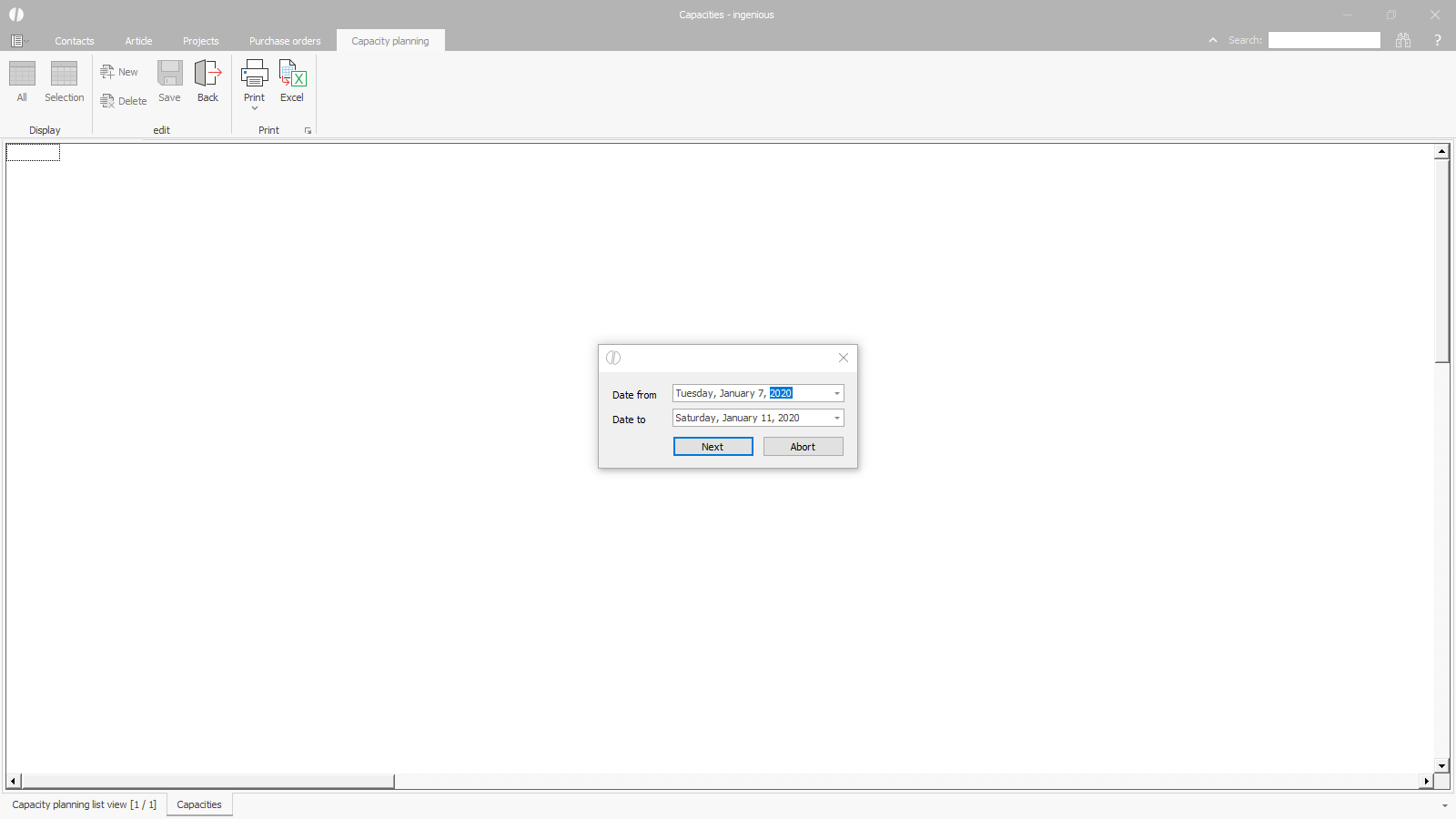This screenshot has width=1456, height=819.
Task: Click the binoculars search icon
Action: click(x=1403, y=40)
